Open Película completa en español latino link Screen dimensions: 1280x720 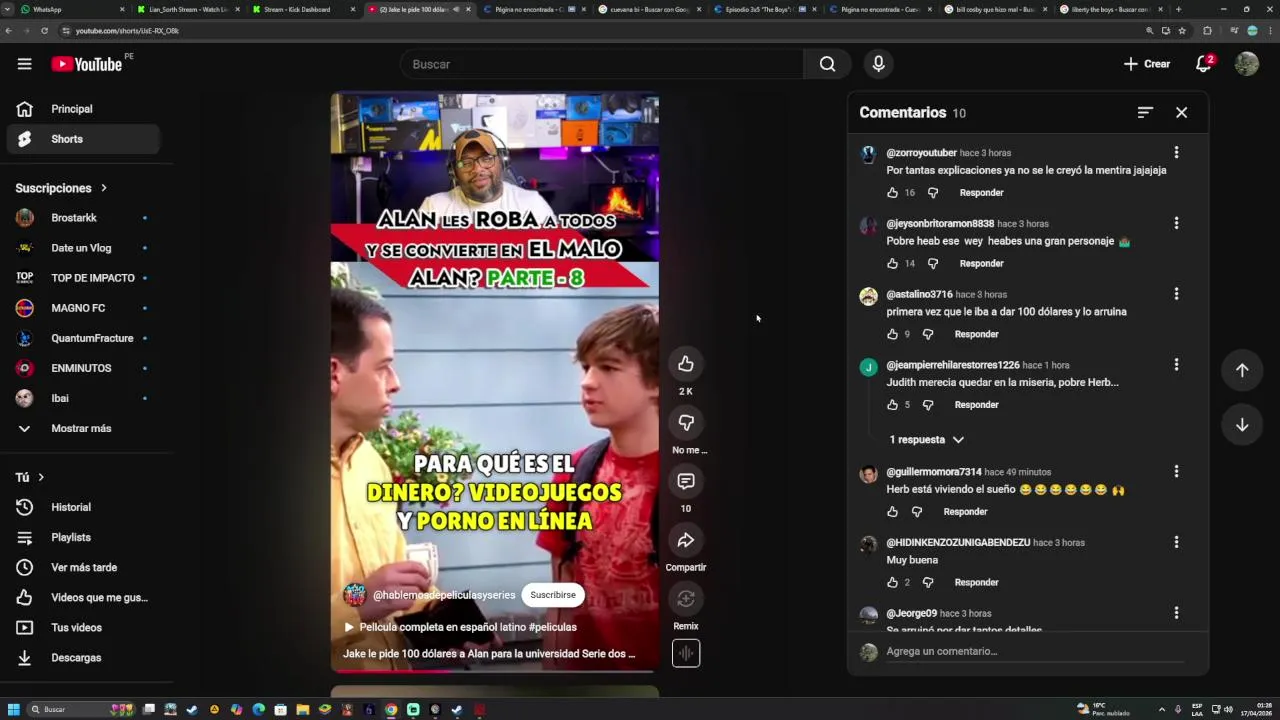[x=461, y=627]
